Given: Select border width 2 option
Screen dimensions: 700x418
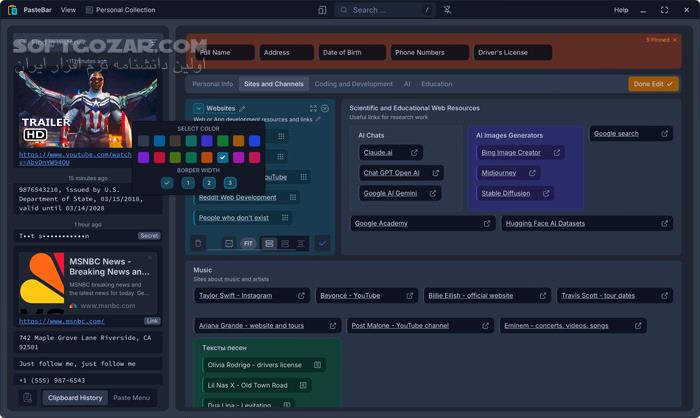Looking at the screenshot, I should click(209, 183).
